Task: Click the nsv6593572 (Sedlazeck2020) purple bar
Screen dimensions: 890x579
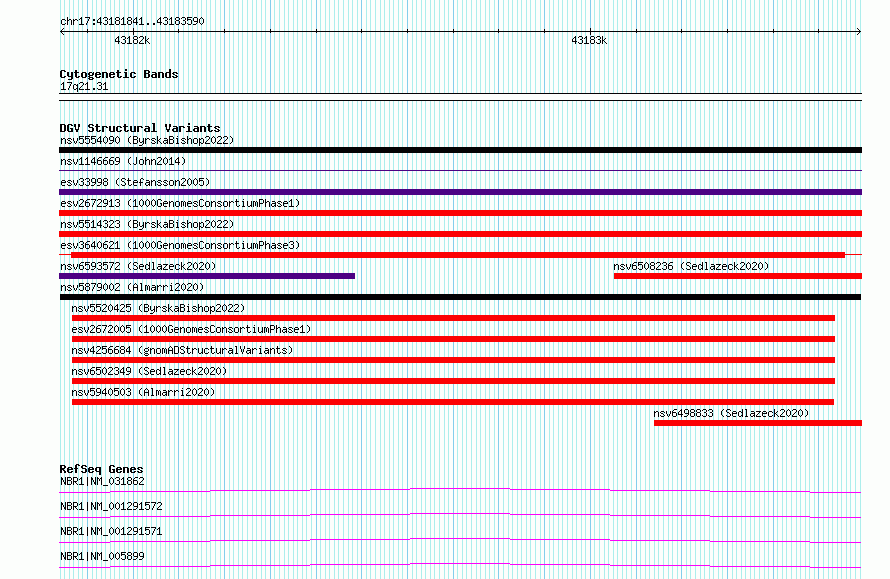Action: tap(207, 276)
